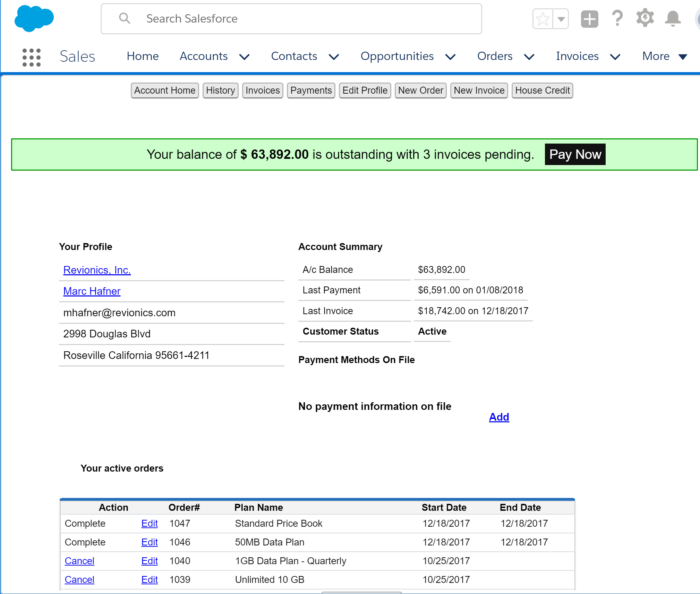Focus the Search Salesforce input field
700x594 pixels.
pyautogui.click(x=300, y=18)
